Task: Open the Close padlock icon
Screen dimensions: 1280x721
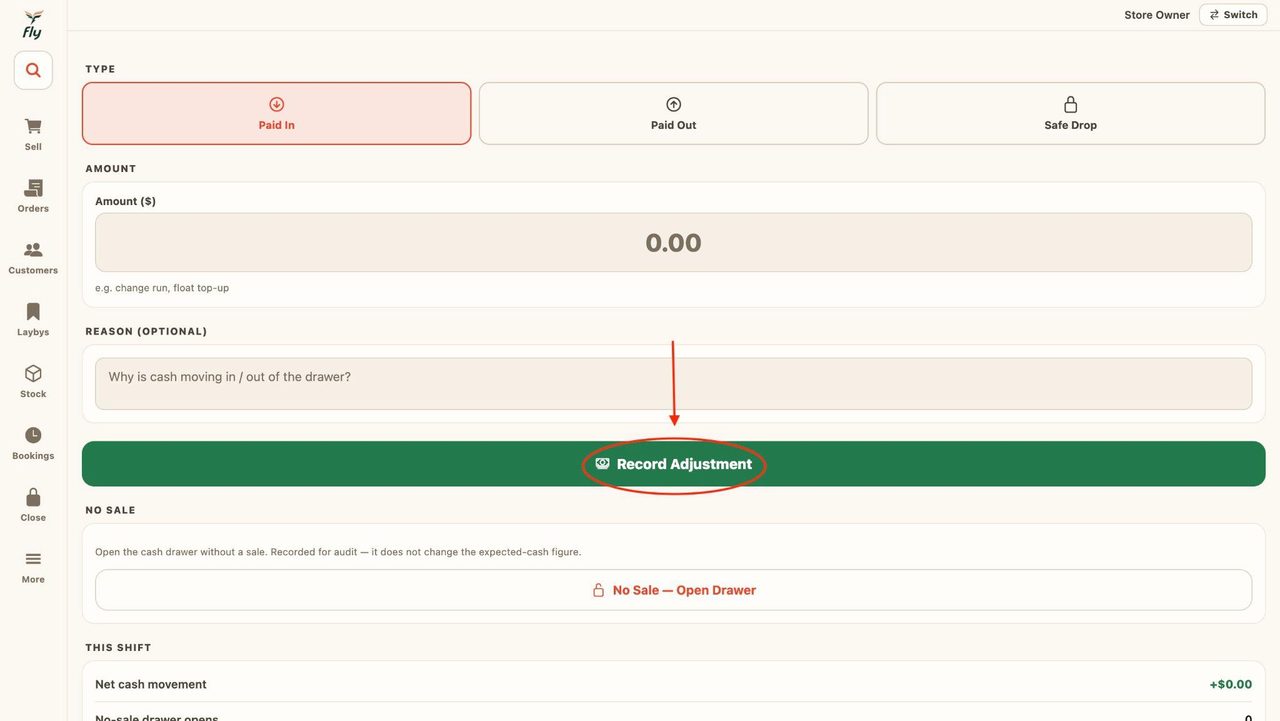Action: (x=33, y=497)
